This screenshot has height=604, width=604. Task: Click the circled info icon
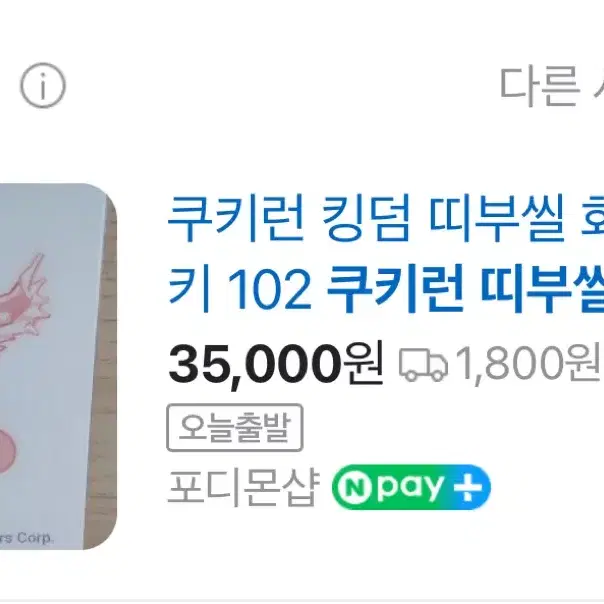tap(43, 85)
